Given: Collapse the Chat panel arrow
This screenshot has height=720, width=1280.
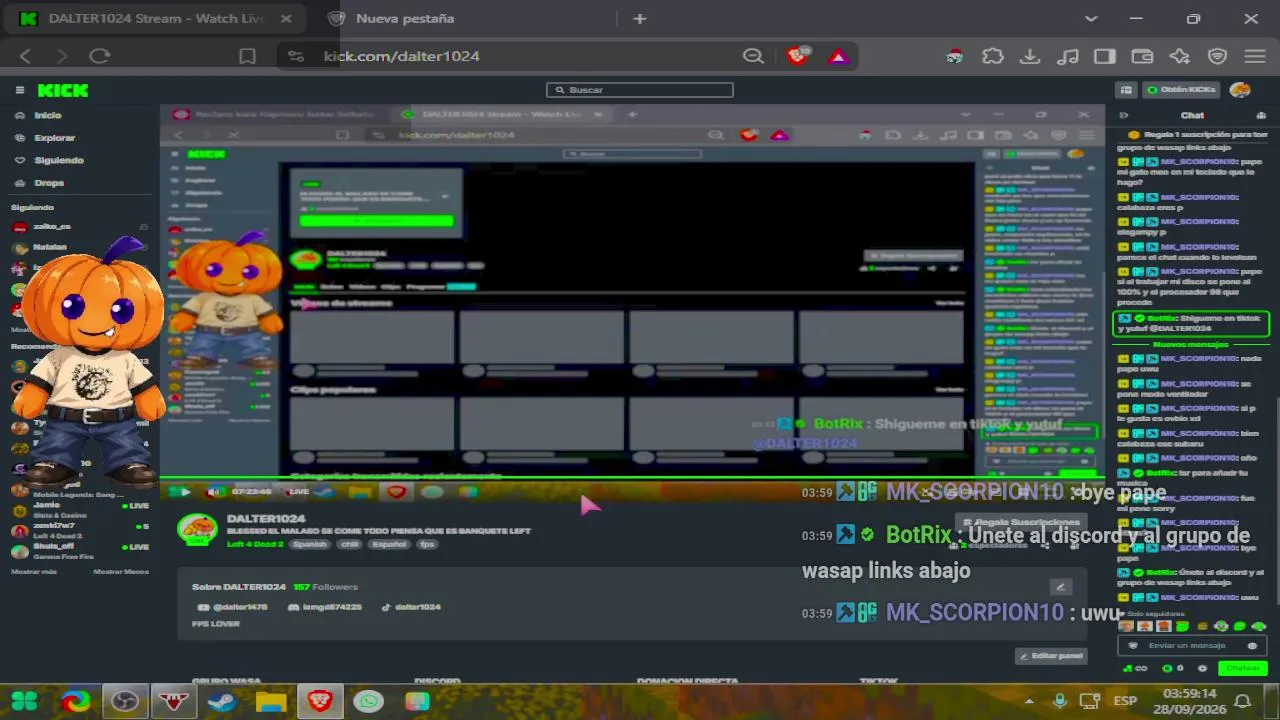Looking at the screenshot, I should [x=1124, y=115].
